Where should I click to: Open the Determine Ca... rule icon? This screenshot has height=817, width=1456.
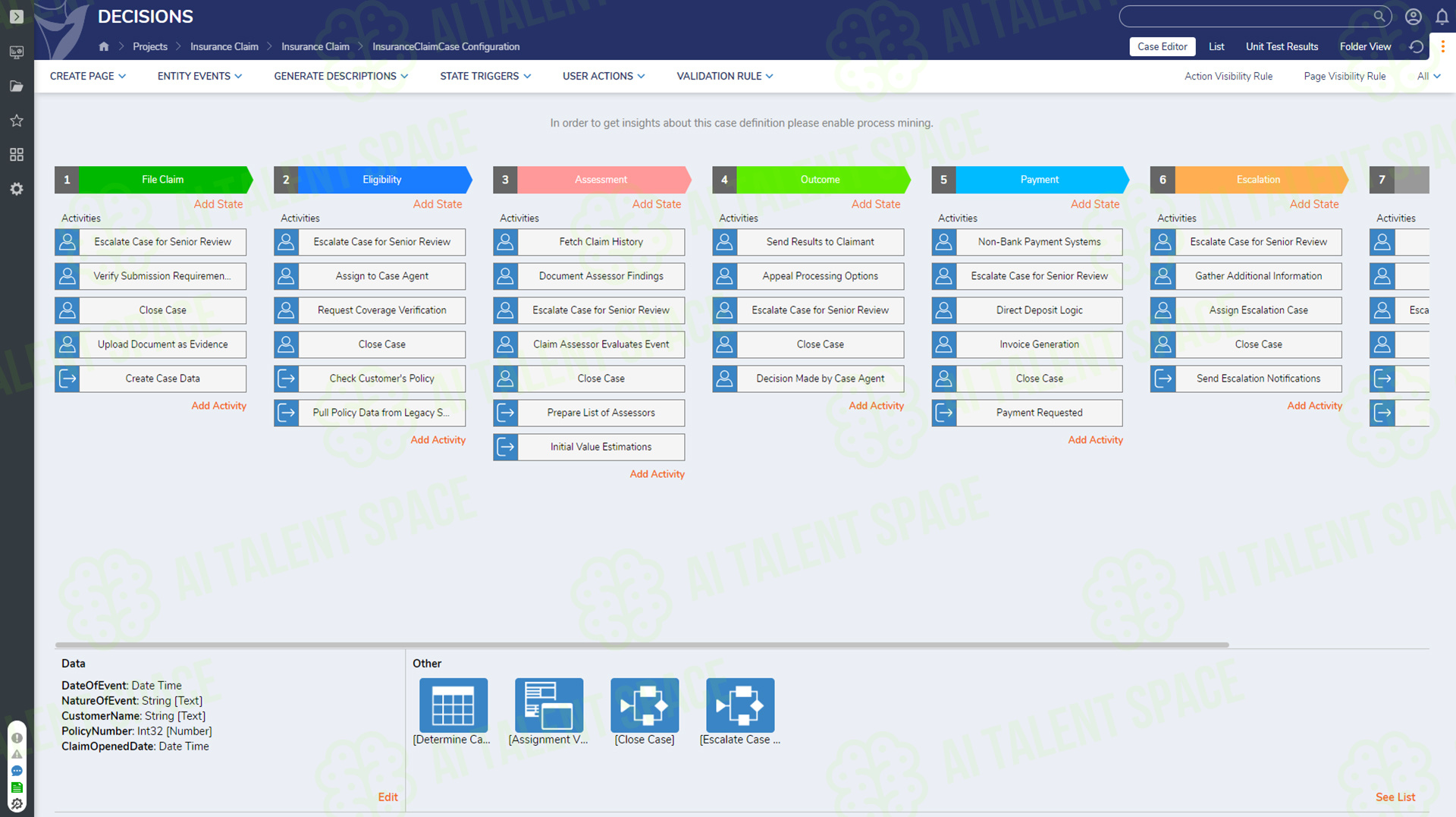[453, 705]
